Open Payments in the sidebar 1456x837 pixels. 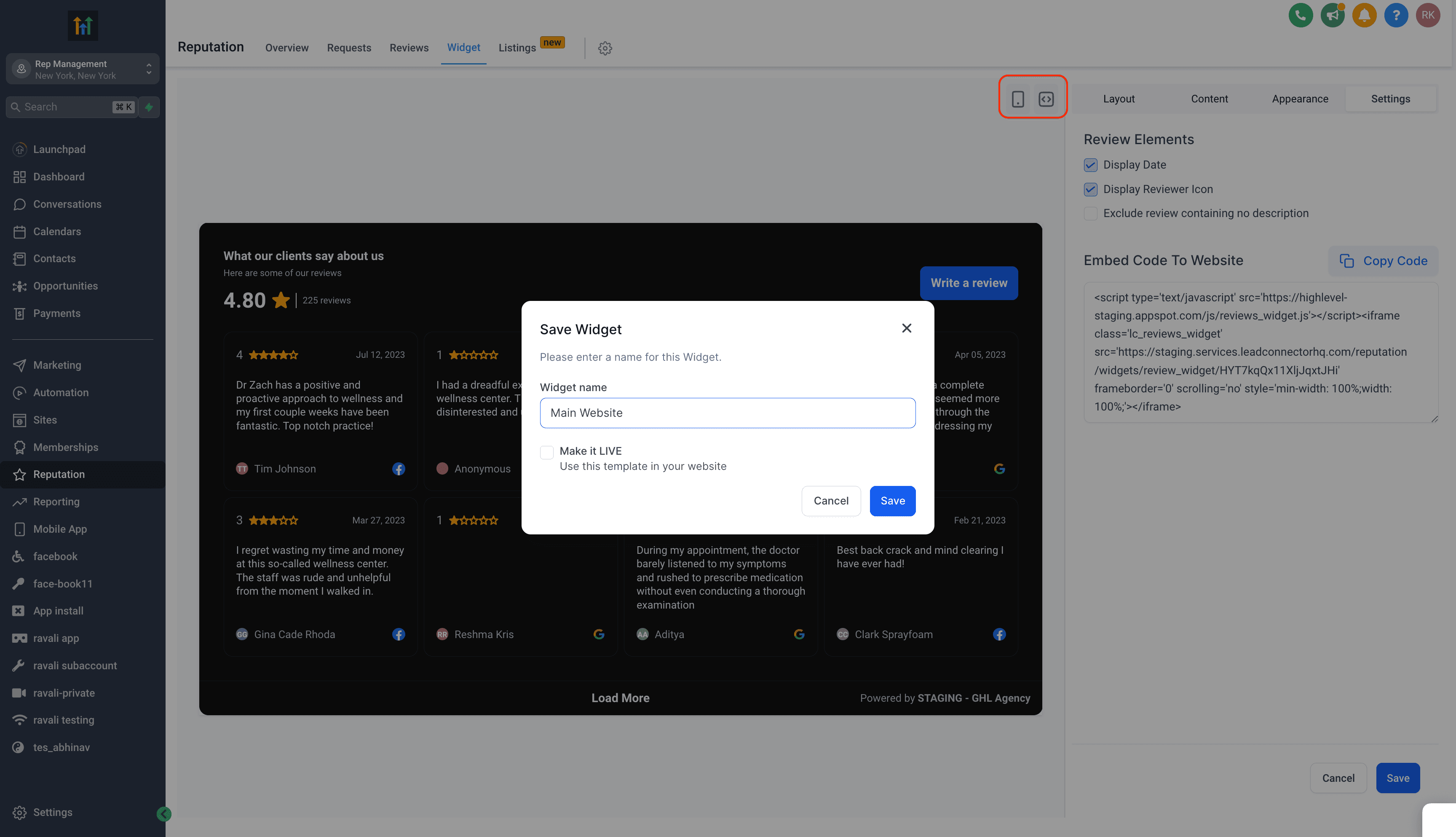coord(56,313)
